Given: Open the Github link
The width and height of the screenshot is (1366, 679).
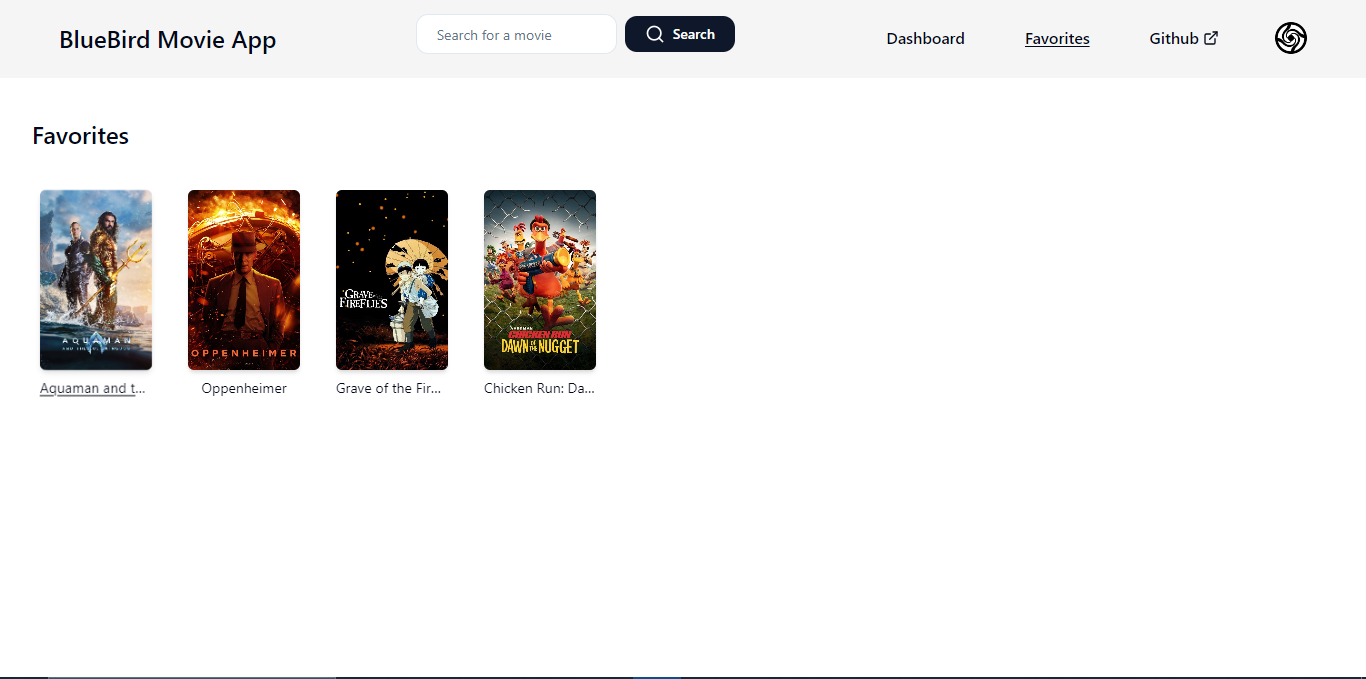Looking at the screenshot, I should click(x=1183, y=38).
